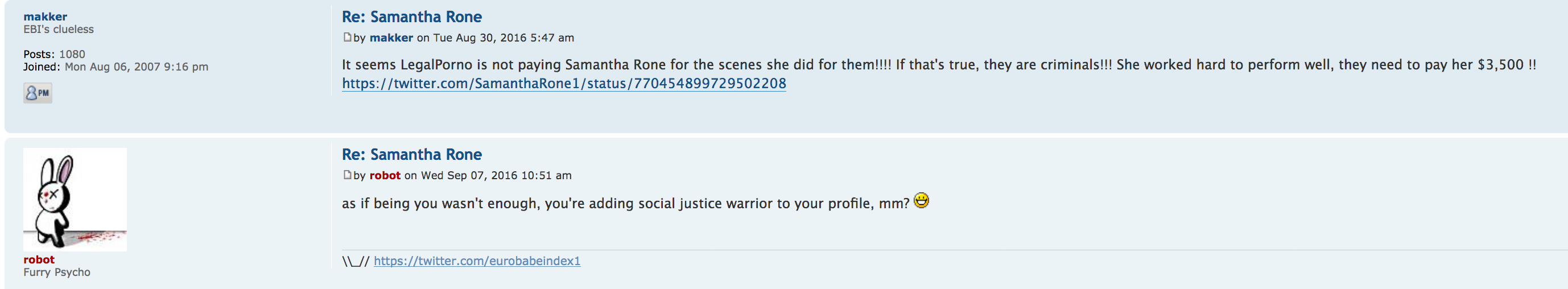Click makker author link in post byline
Viewport: 1568px width, 289px height.
tap(391, 38)
